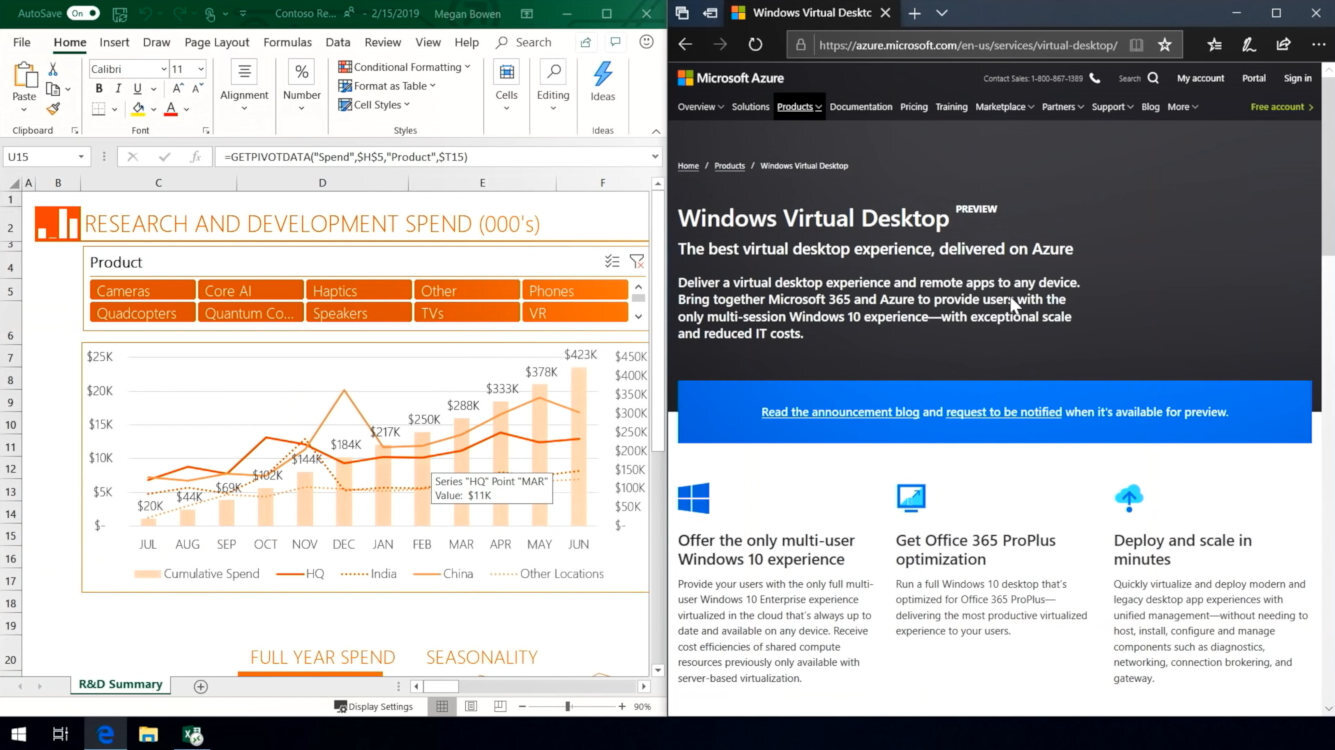Apply bold formatting to selection

click(x=98, y=88)
